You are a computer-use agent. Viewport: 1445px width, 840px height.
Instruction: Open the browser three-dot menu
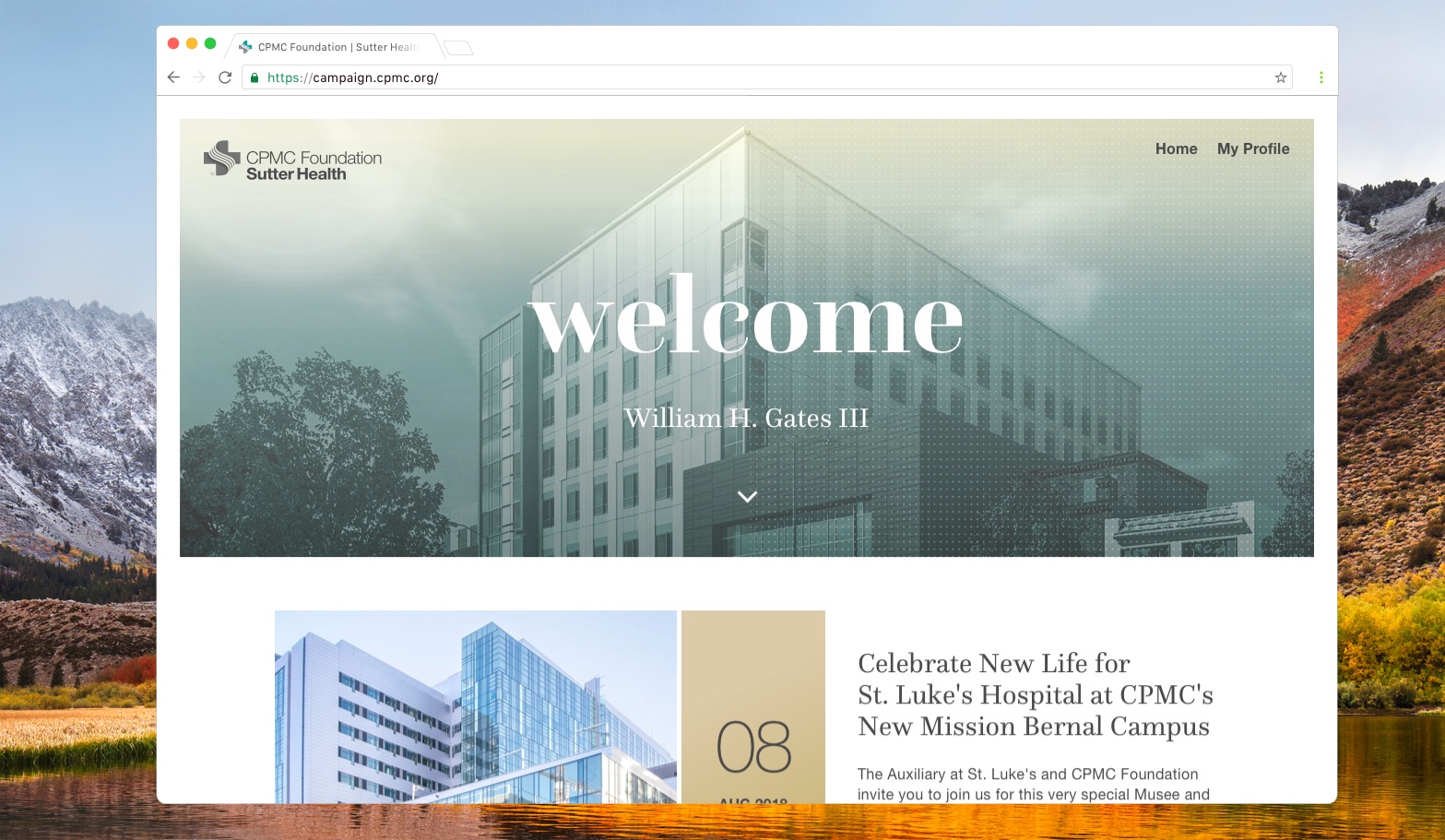(1321, 77)
